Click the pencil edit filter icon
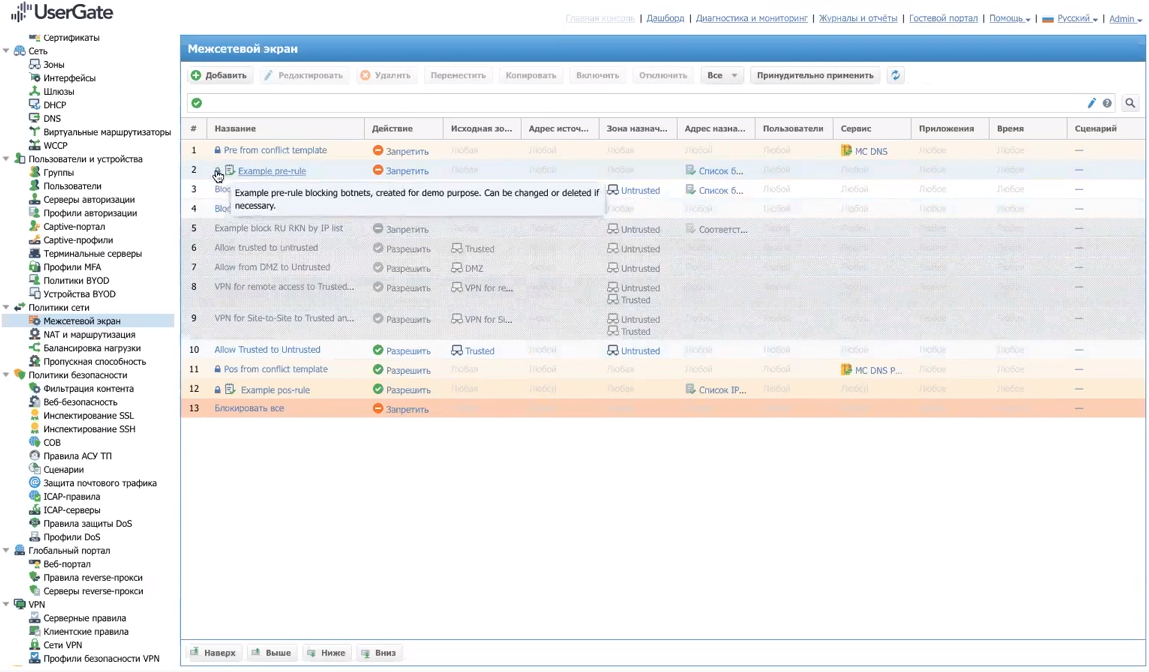 tap(1091, 103)
